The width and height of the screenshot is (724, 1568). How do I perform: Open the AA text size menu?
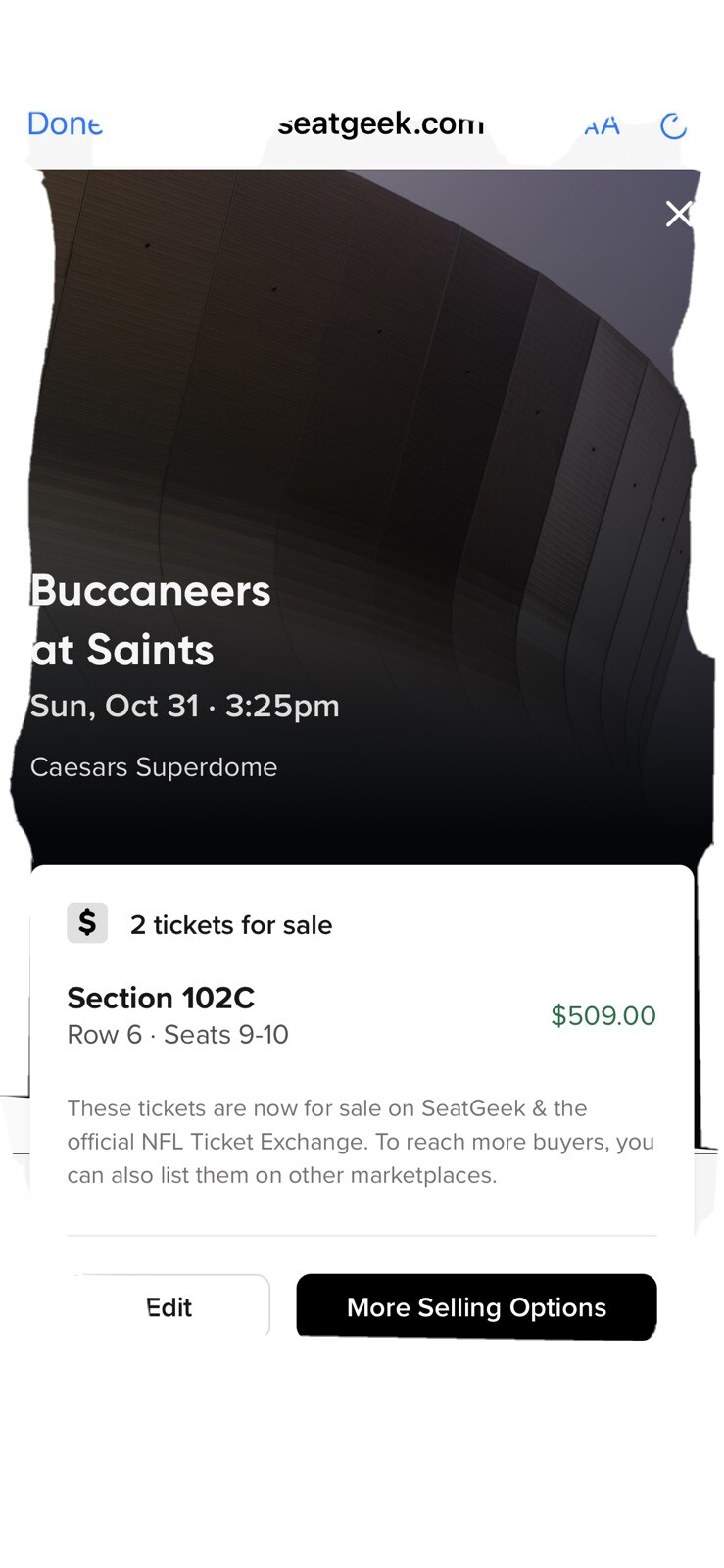click(602, 125)
